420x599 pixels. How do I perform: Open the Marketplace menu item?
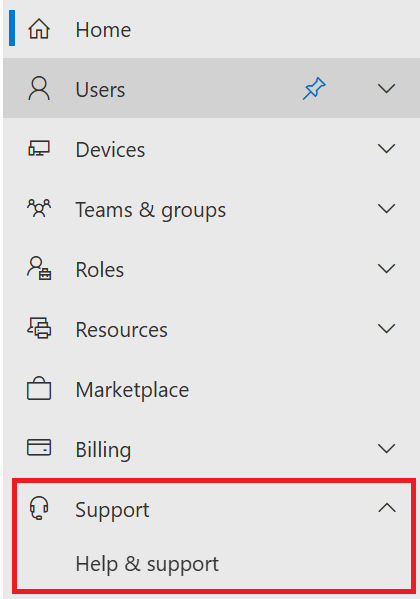[x=211, y=389]
